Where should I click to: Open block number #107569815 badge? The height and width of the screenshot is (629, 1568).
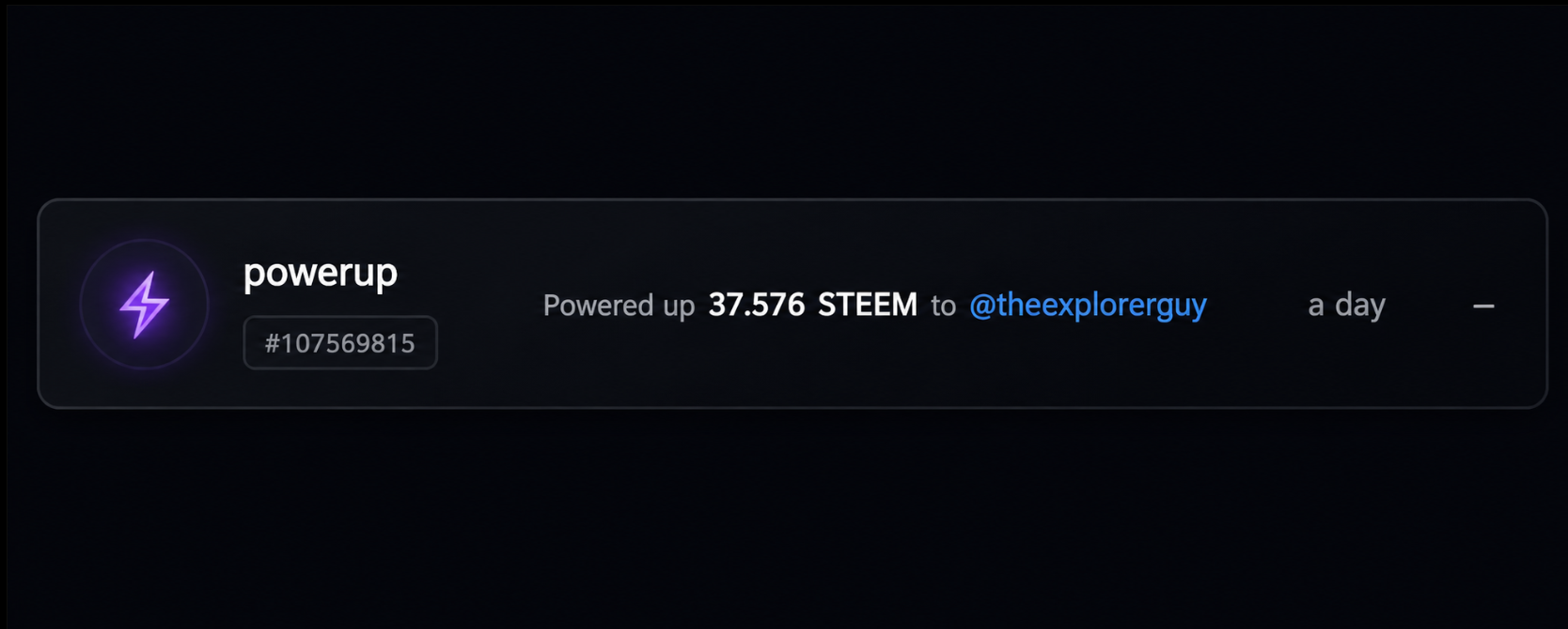340,343
